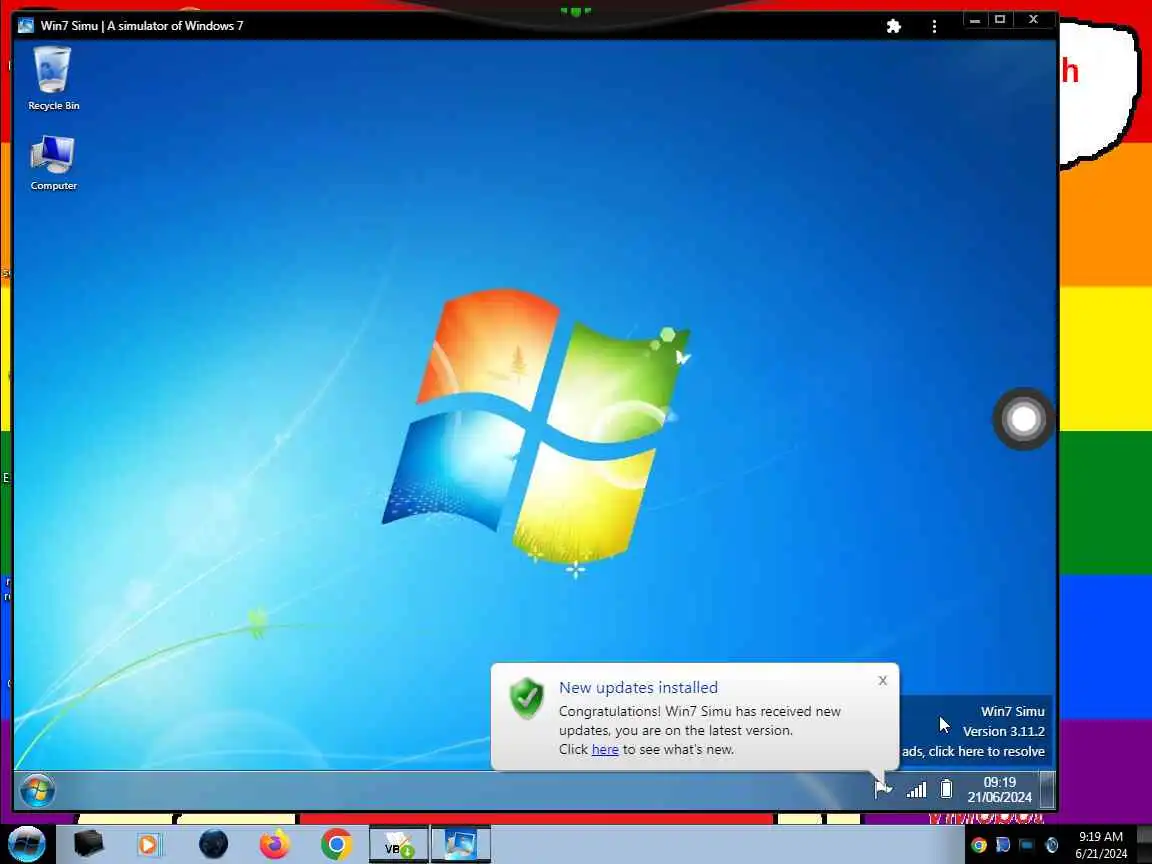Click the Action Center flag icon
Screen dimensions: 1152x864
pyautogui.click(x=883, y=790)
